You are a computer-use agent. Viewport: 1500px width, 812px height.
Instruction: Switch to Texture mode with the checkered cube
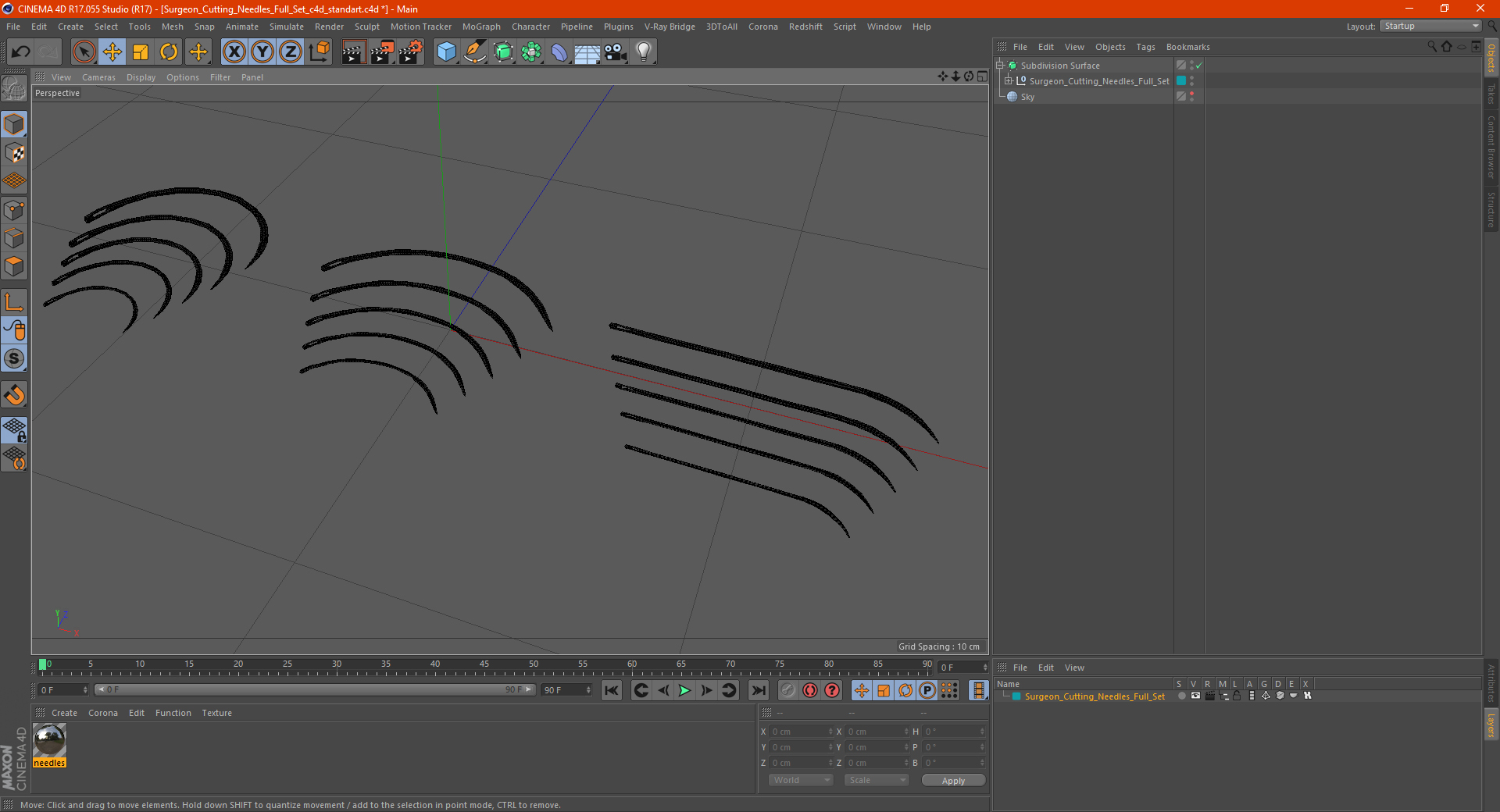[x=14, y=153]
